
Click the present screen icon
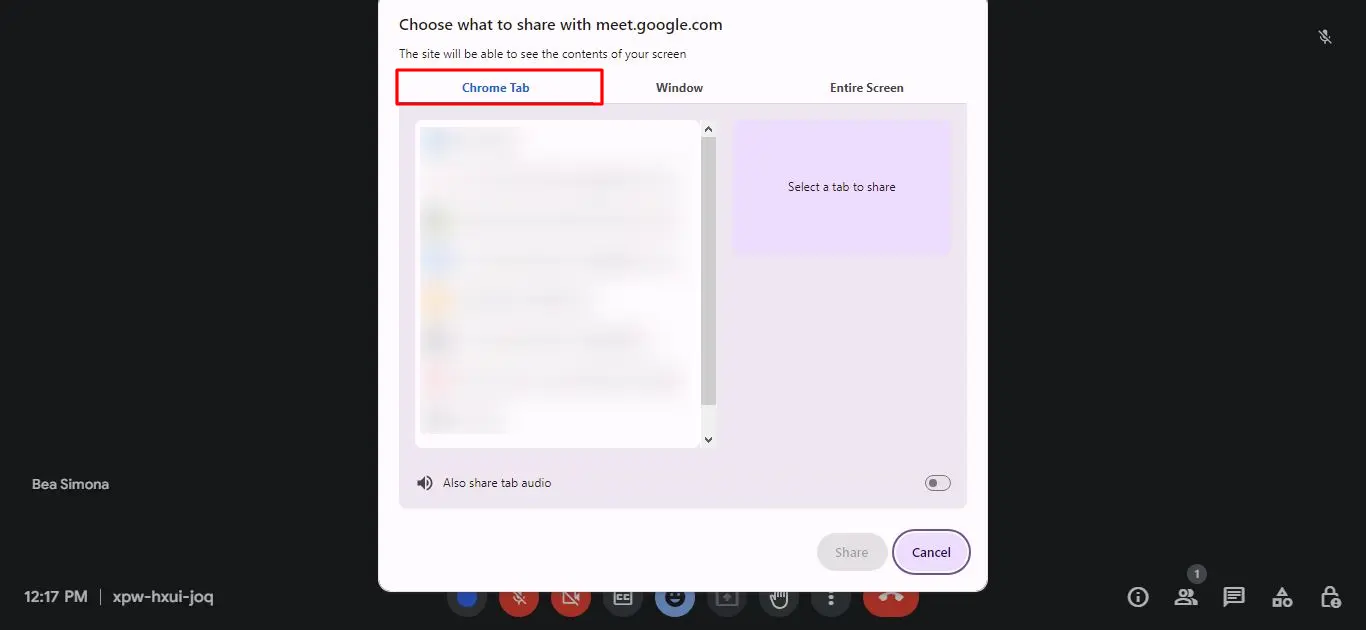pyautogui.click(x=727, y=600)
